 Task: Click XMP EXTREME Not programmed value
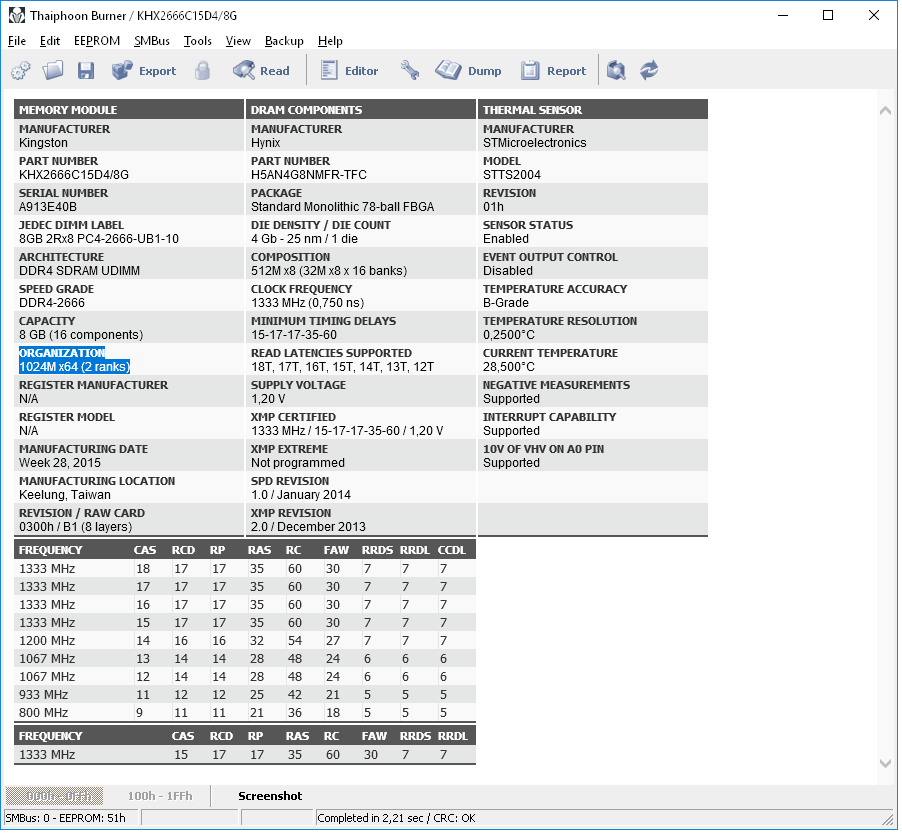(298, 463)
